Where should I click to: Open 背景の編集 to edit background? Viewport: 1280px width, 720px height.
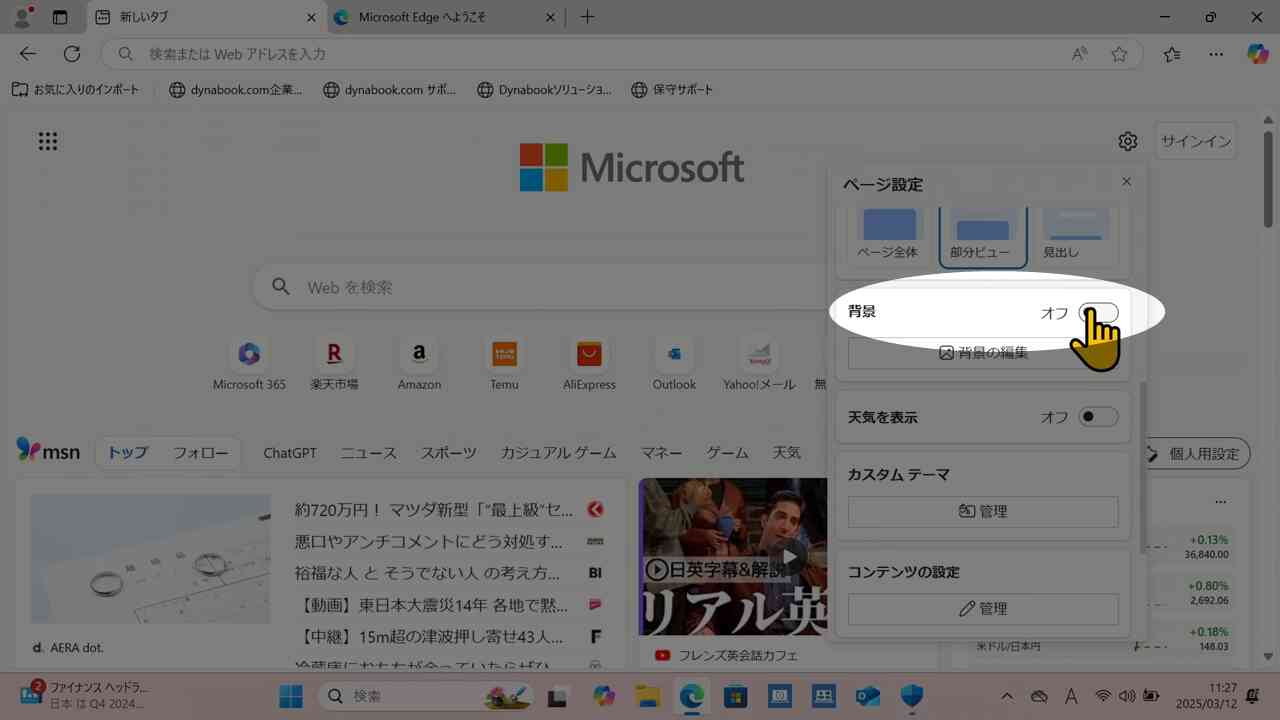point(983,352)
